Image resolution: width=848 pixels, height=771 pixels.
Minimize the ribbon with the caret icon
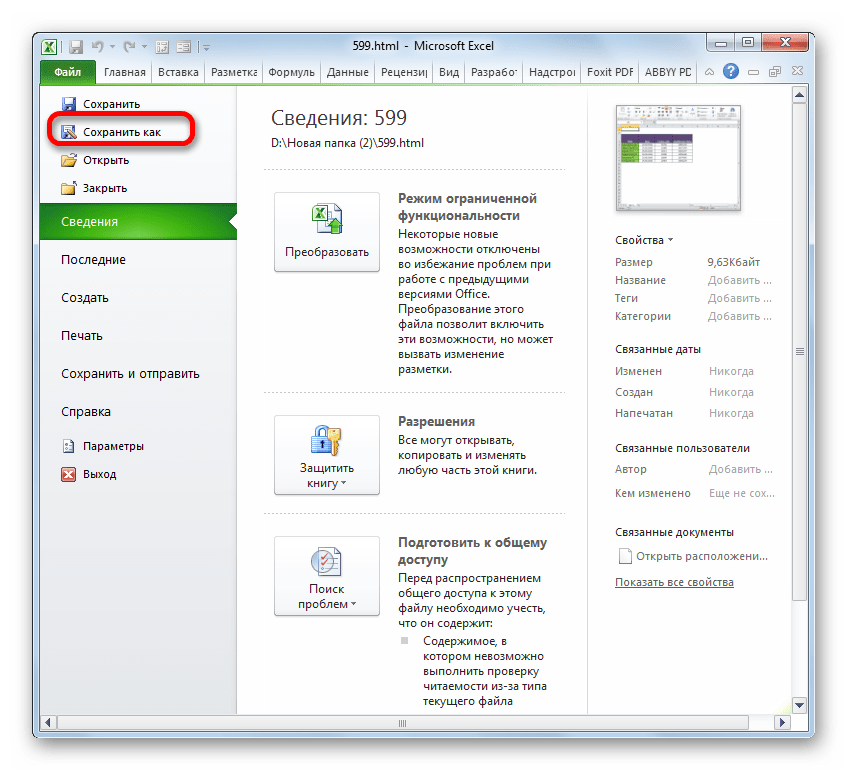pos(709,72)
